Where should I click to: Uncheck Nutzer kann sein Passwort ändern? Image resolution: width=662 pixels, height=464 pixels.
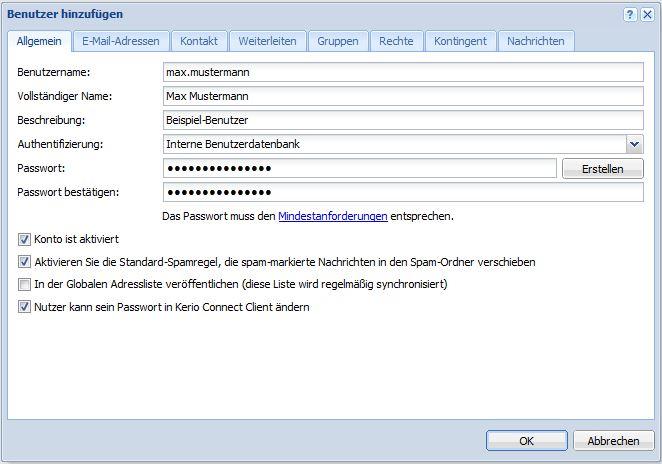[24, 307]
